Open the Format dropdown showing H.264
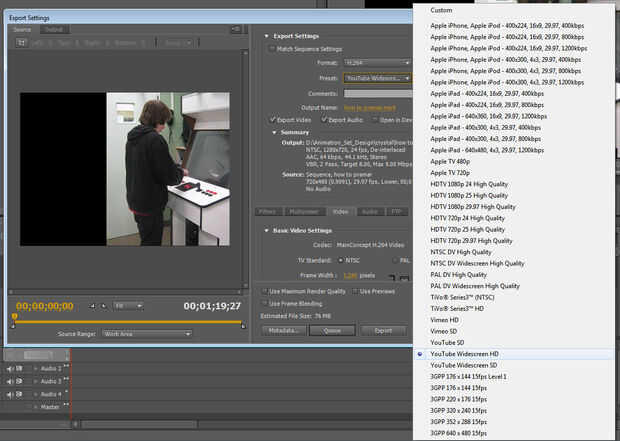This screenshot has height=441, width=620. [377, 62]
